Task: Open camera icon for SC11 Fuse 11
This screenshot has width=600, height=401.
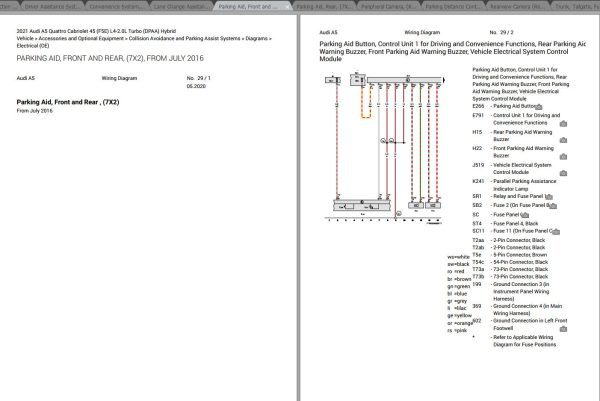Action: 556,231
